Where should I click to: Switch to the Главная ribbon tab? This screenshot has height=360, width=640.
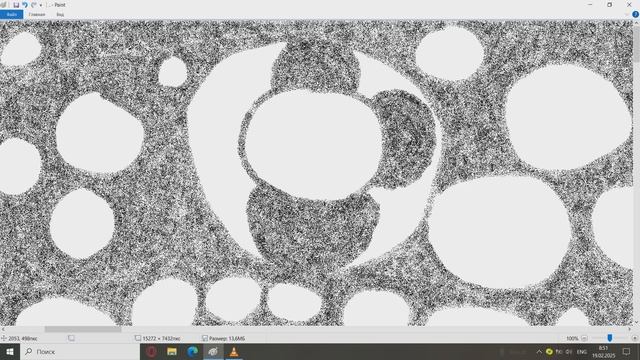37,14
